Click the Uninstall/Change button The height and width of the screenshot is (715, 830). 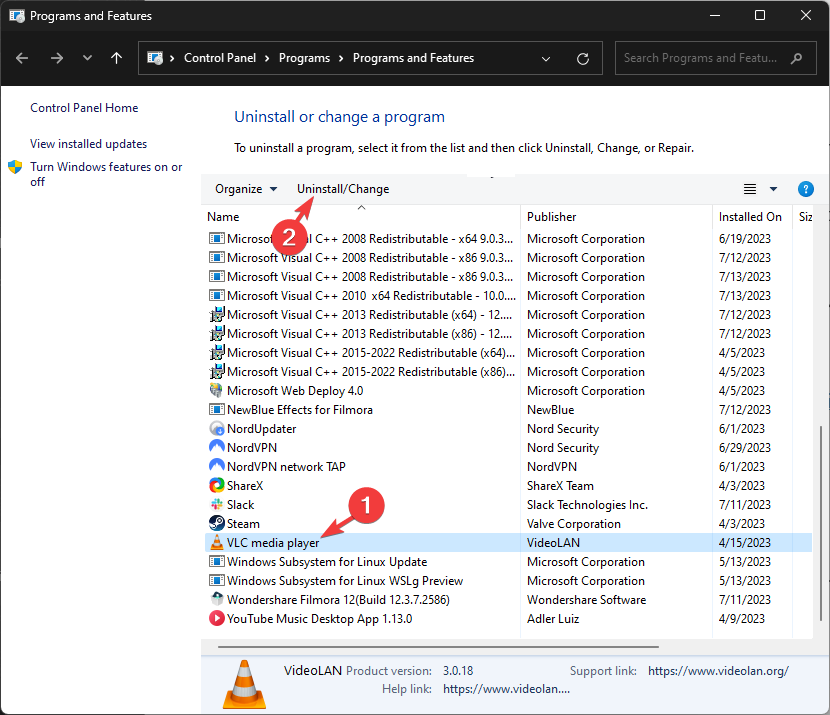[x=343, y=189]
